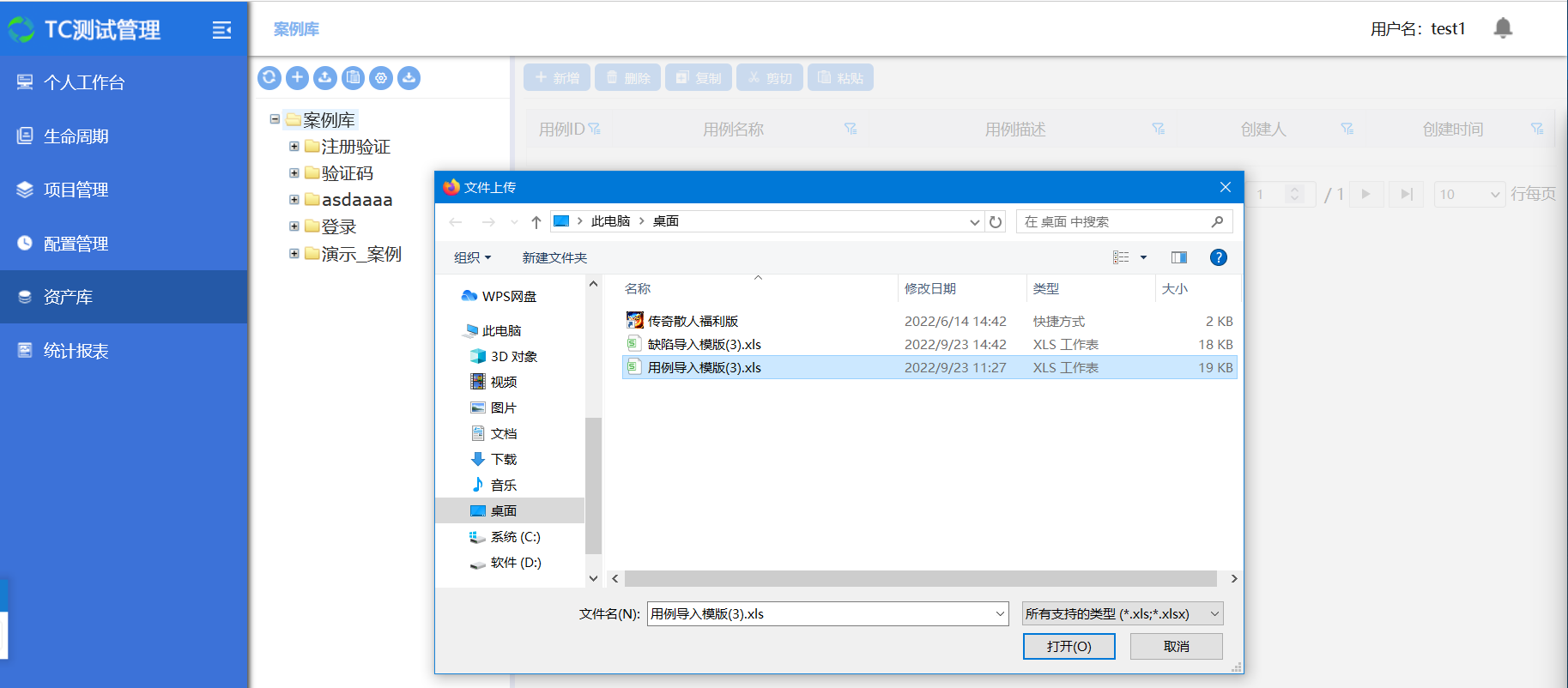Image resolution: width=1568 pixels, height=688 pixels.
Task: Click the filter icon in 创建人 column
Action: coord(1347,130)
